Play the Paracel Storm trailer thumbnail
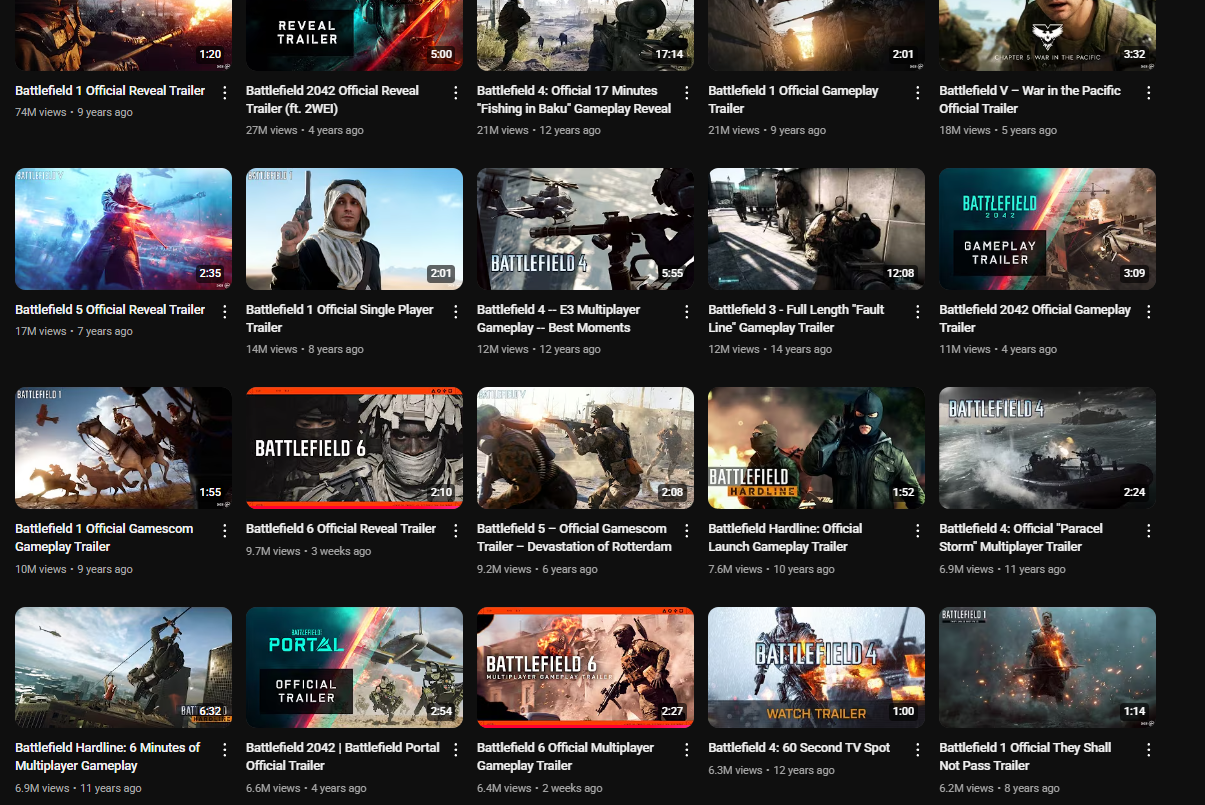Image resolution: width=1205 pixels, height=805 pixels. (1047, 448)
